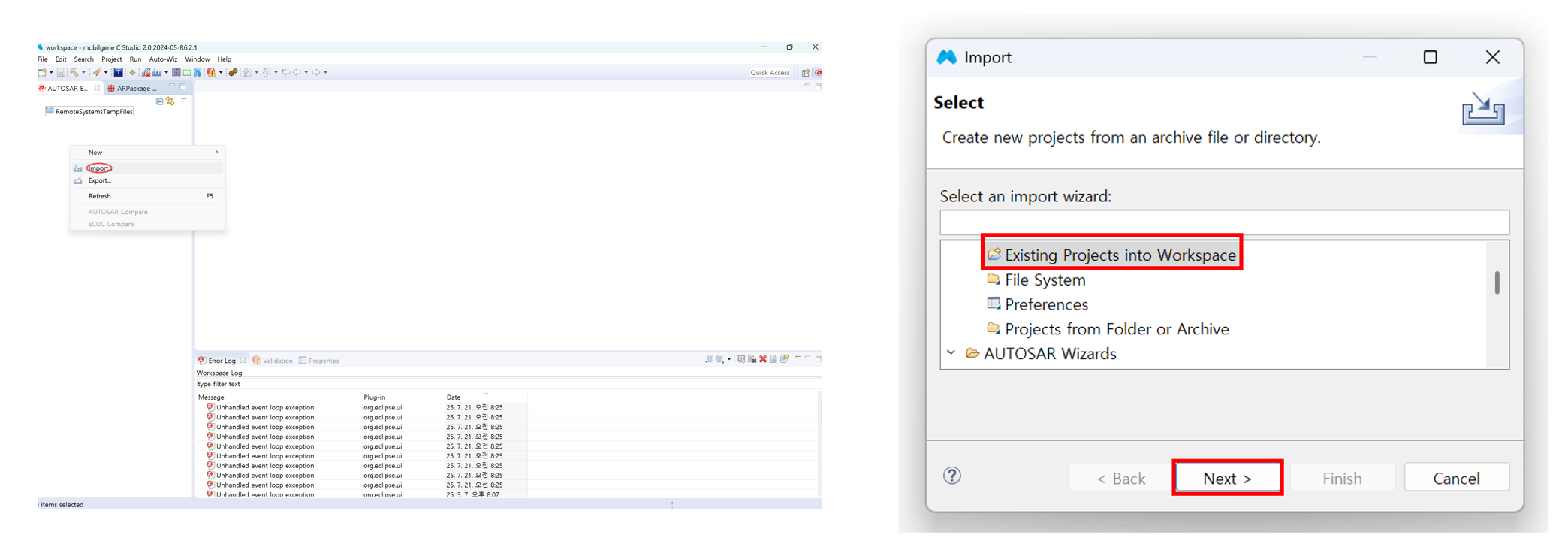This screenshot has width=1568, height=553.
Task: Expand the AUTOSAR Wizards tree node
Action: coord(951,353)
